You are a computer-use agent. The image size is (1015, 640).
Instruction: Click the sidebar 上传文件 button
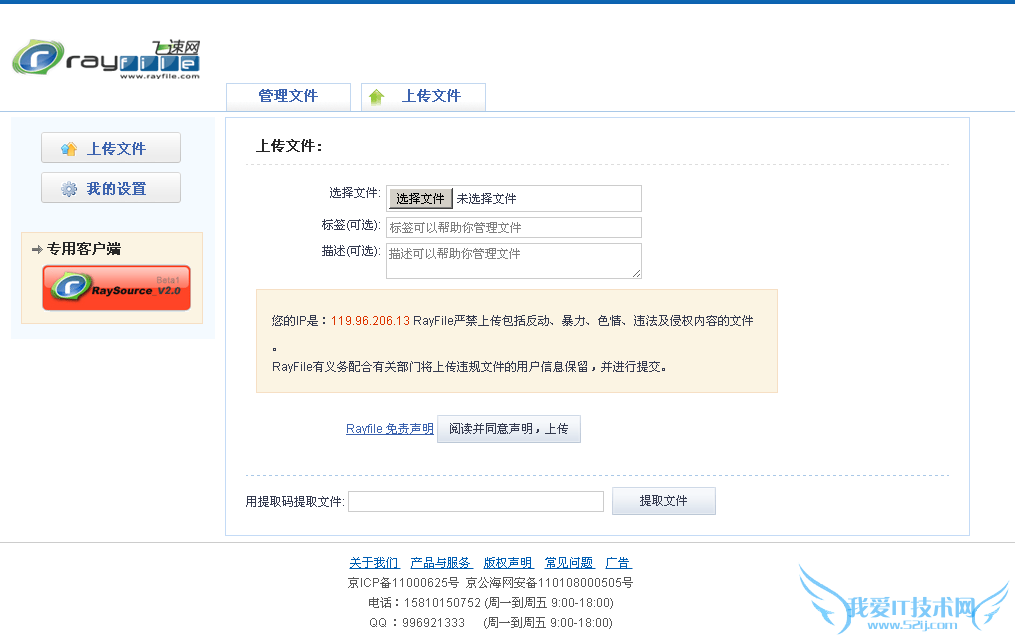pyautogui.click(x=111, y=148)
